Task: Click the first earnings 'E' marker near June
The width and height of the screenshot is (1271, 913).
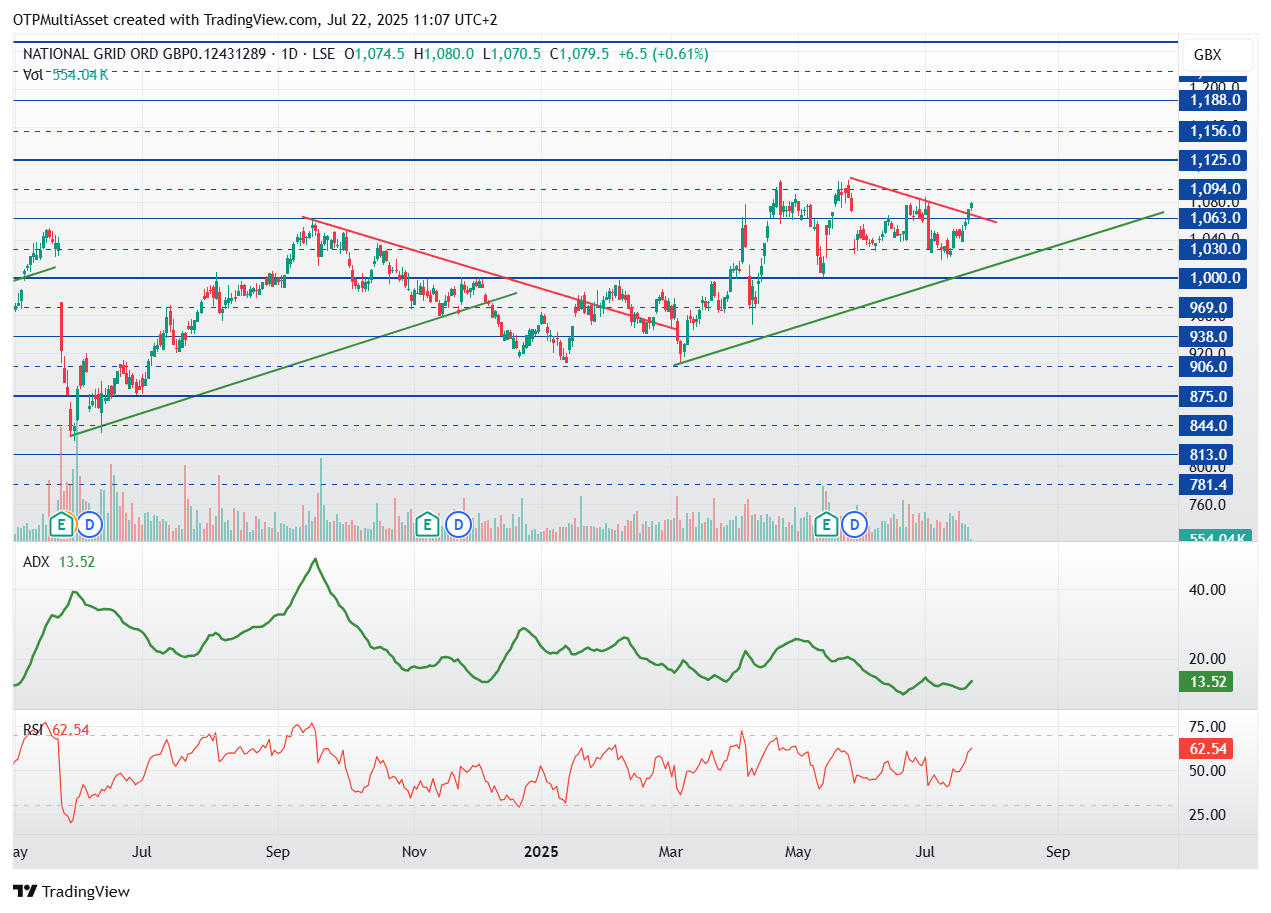Action: (x=63, y=523)
